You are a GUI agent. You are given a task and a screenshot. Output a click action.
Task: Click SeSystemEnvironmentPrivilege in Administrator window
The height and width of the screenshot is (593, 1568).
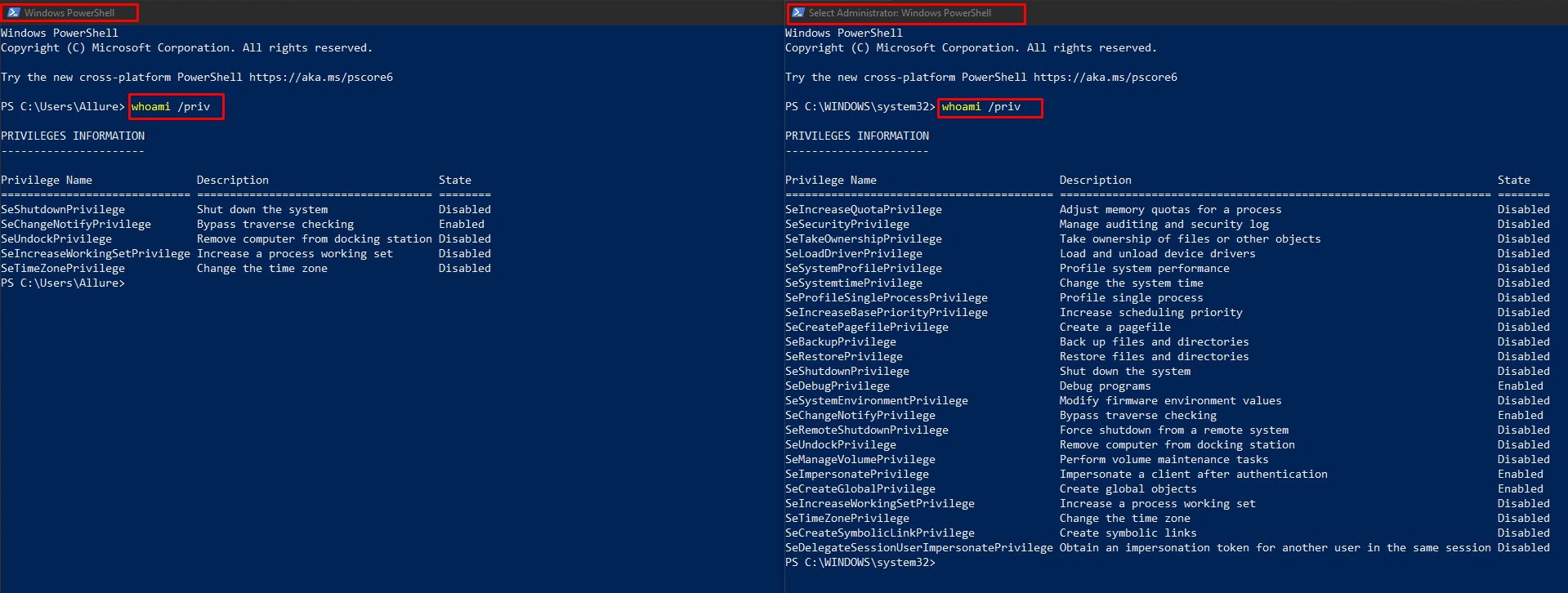pos(877,401)
